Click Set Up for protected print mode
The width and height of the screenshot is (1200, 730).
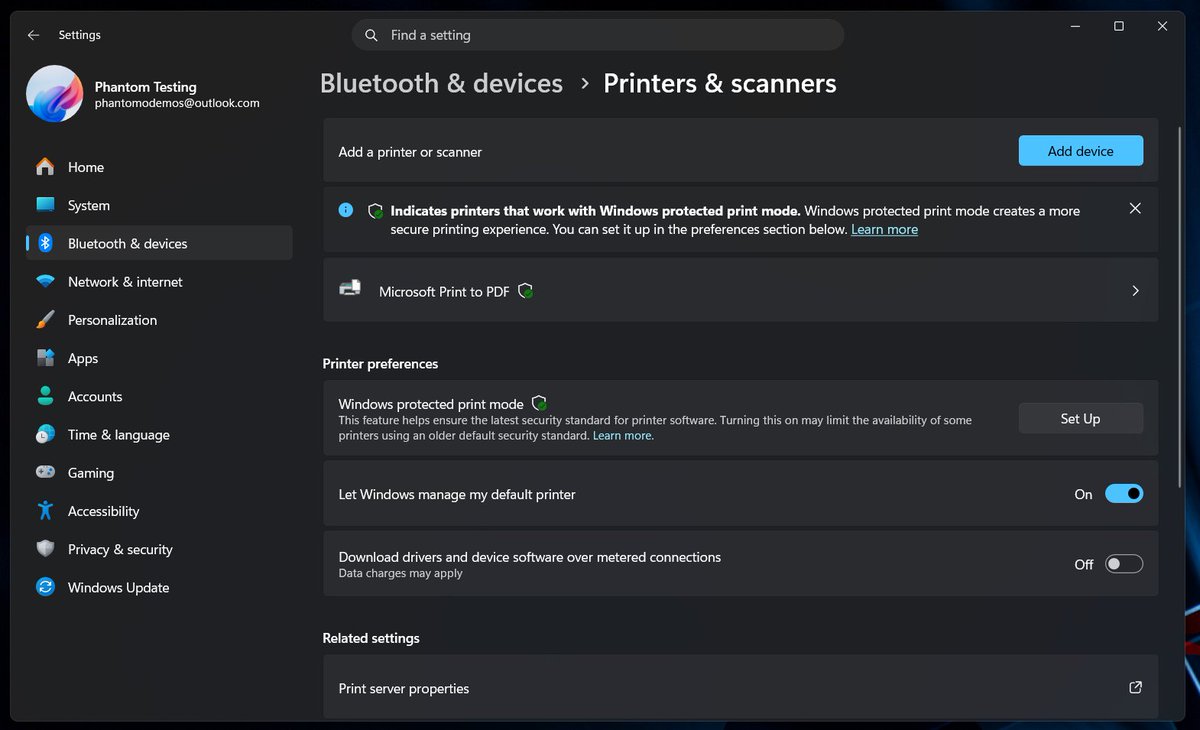1080,419
